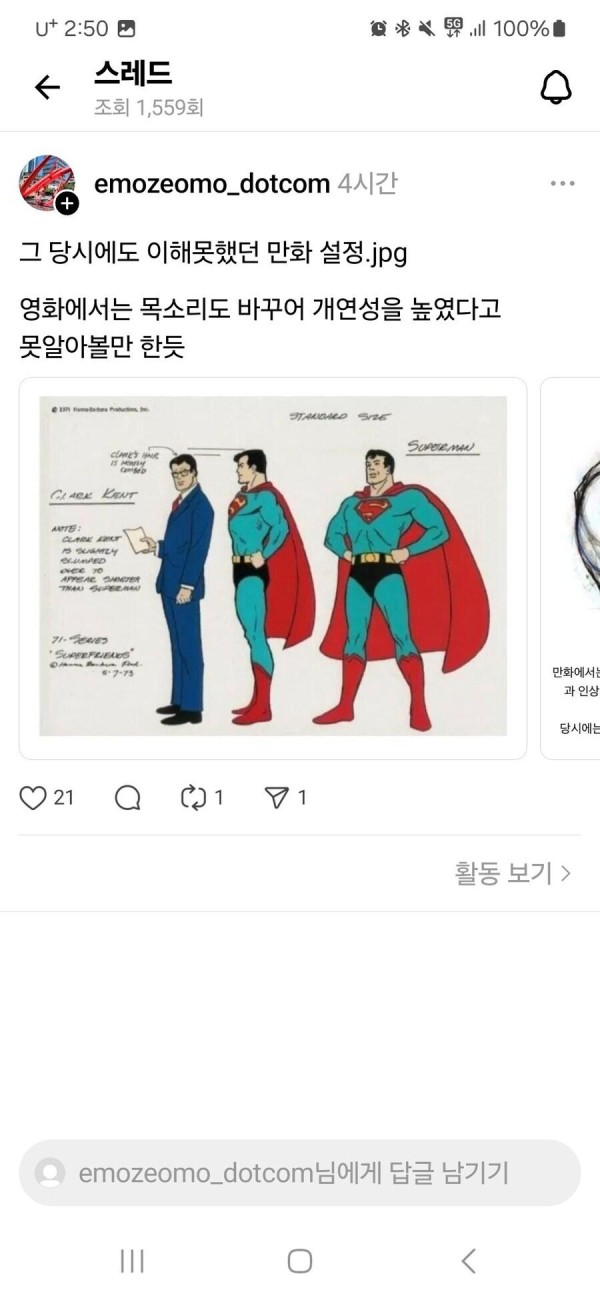
Task: Repost using the circular arrows icon
Action: (192, 797)
